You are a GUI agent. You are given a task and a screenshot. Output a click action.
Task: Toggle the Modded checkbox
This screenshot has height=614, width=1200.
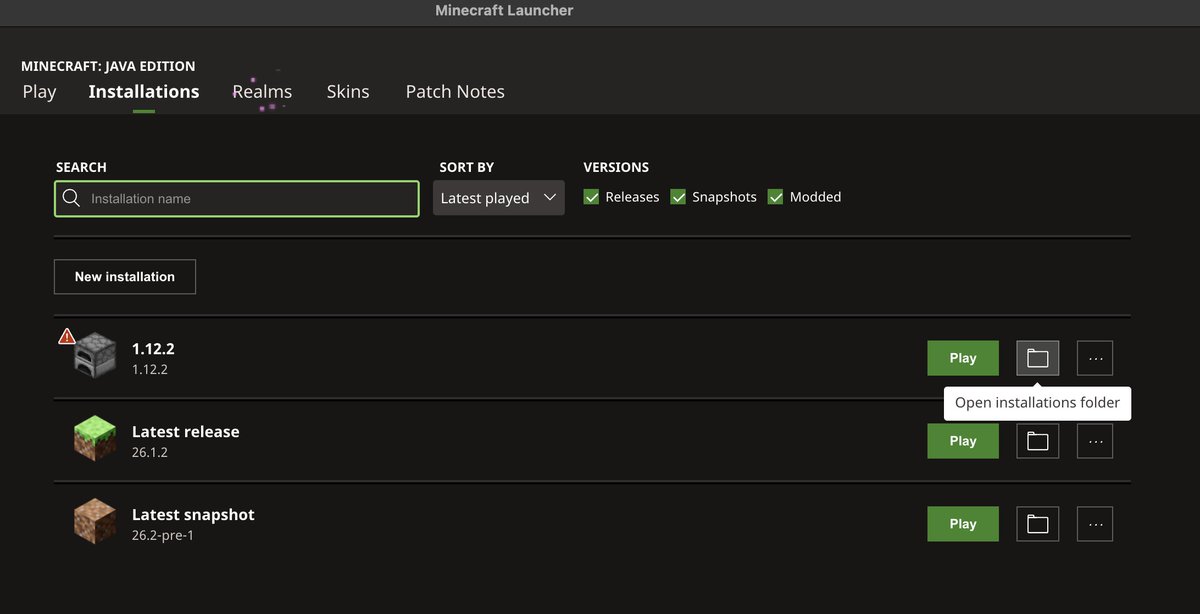(x=775, y=197)
